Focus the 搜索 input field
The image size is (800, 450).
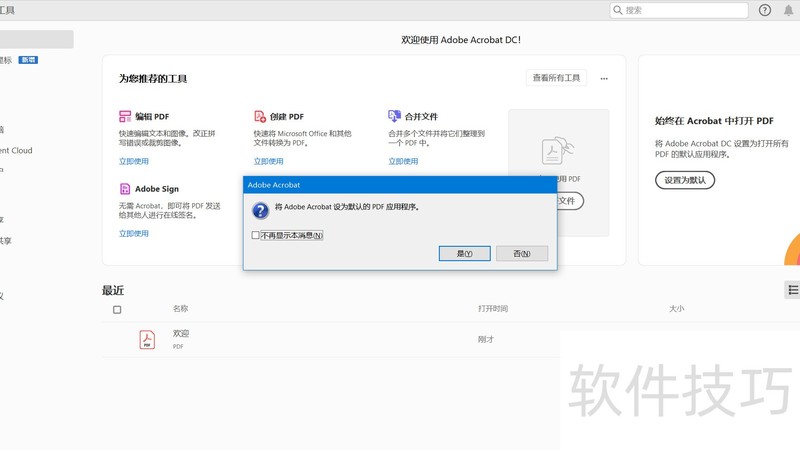(679, 10)
